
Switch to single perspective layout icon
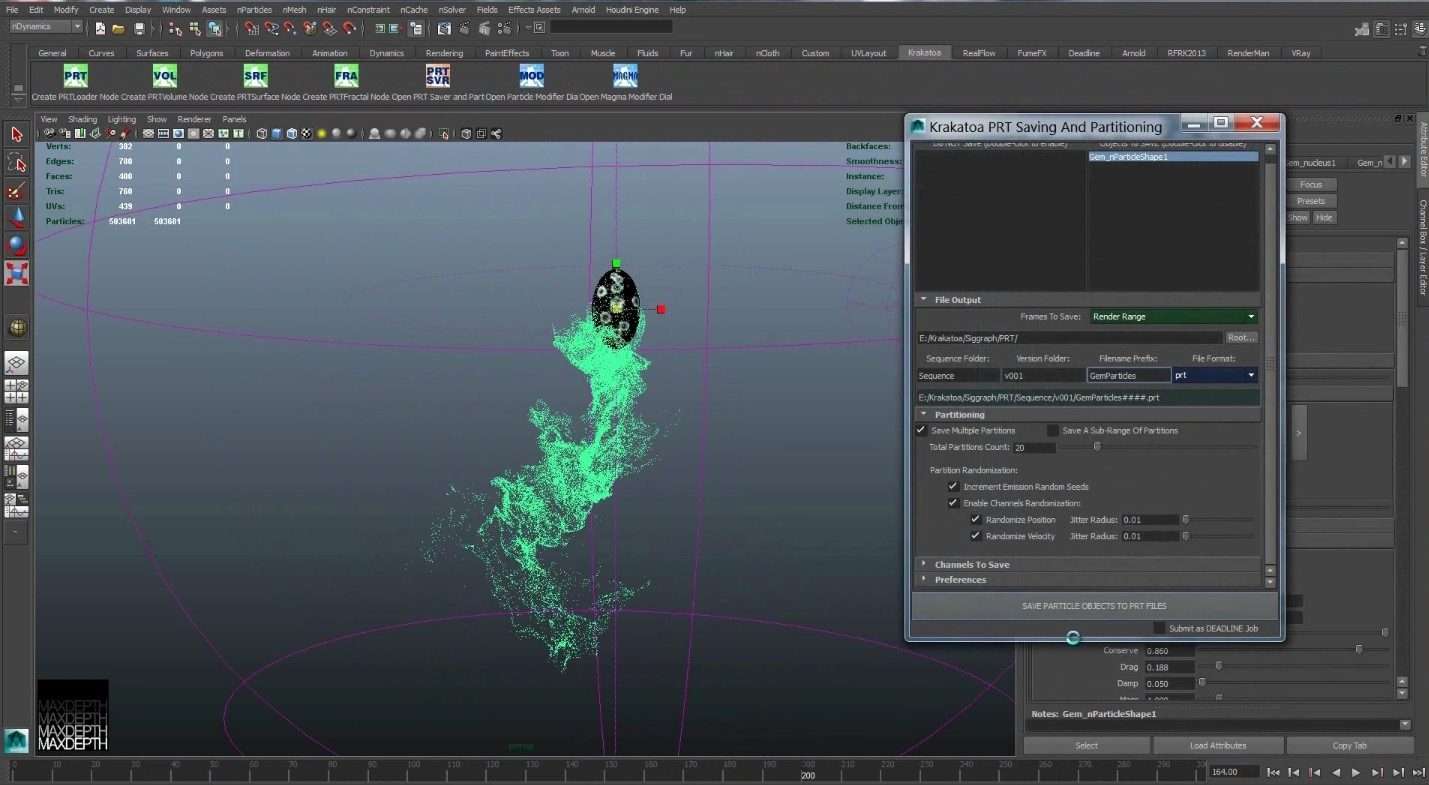[17, 363]
